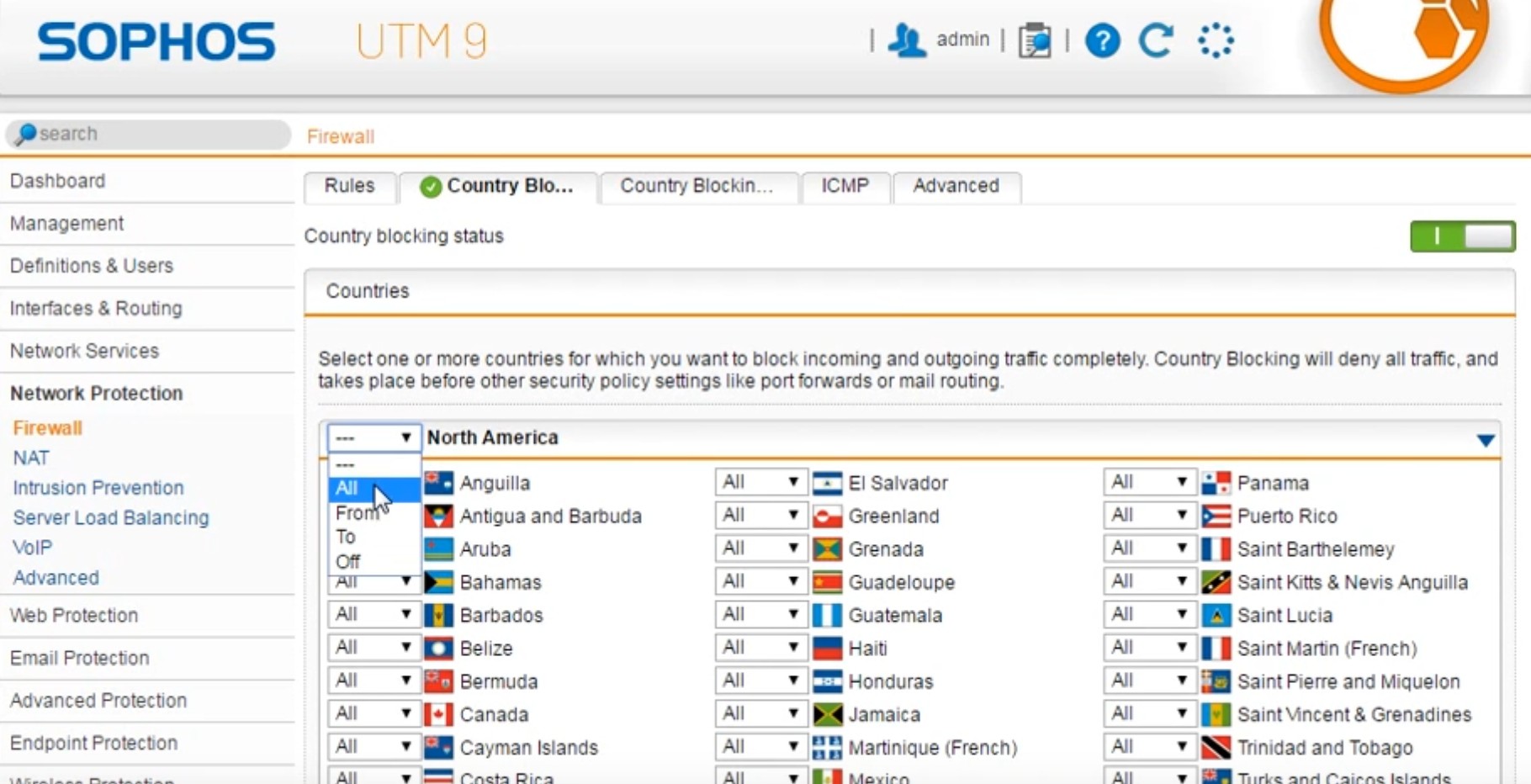Click the Belize flag icon
1531x784 pixels.
point(438,648)
